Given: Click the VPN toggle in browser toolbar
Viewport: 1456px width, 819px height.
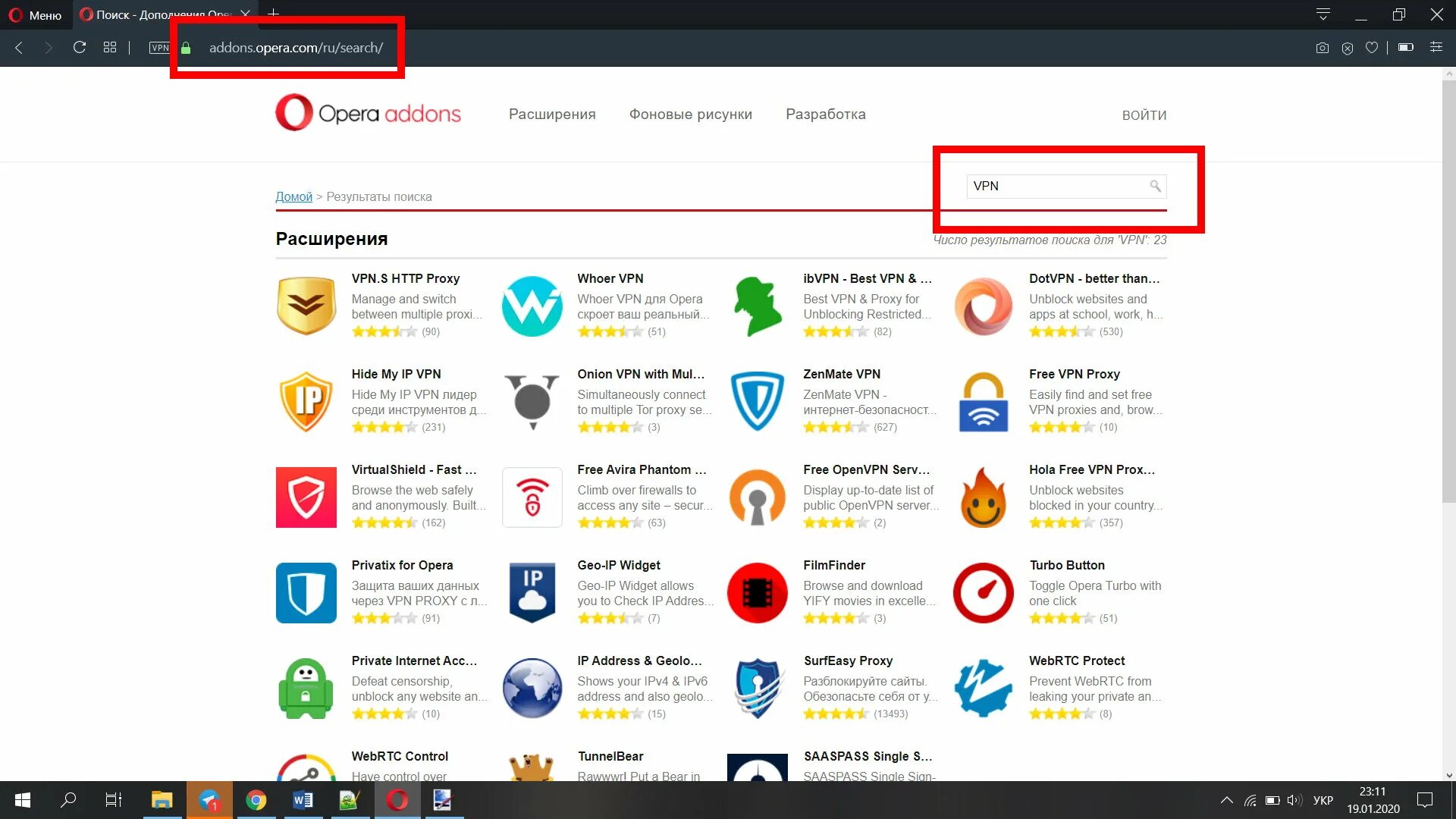Looking at the screenshot, I should (x=160, y=47).
